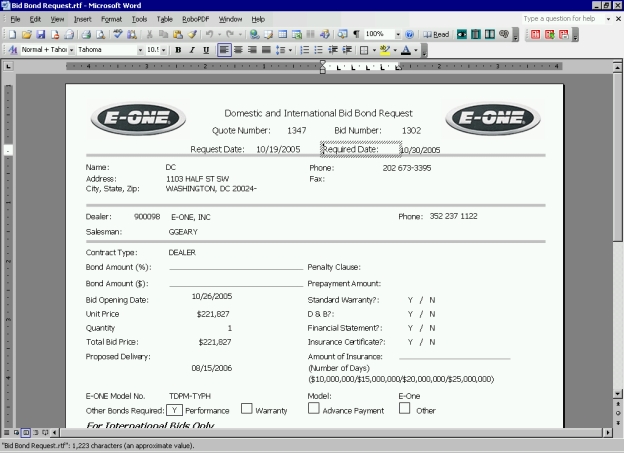624x453 pixels.
Task: Toggle the Show/Hide paragraph marks icon
Action: [x=356, y=35]
